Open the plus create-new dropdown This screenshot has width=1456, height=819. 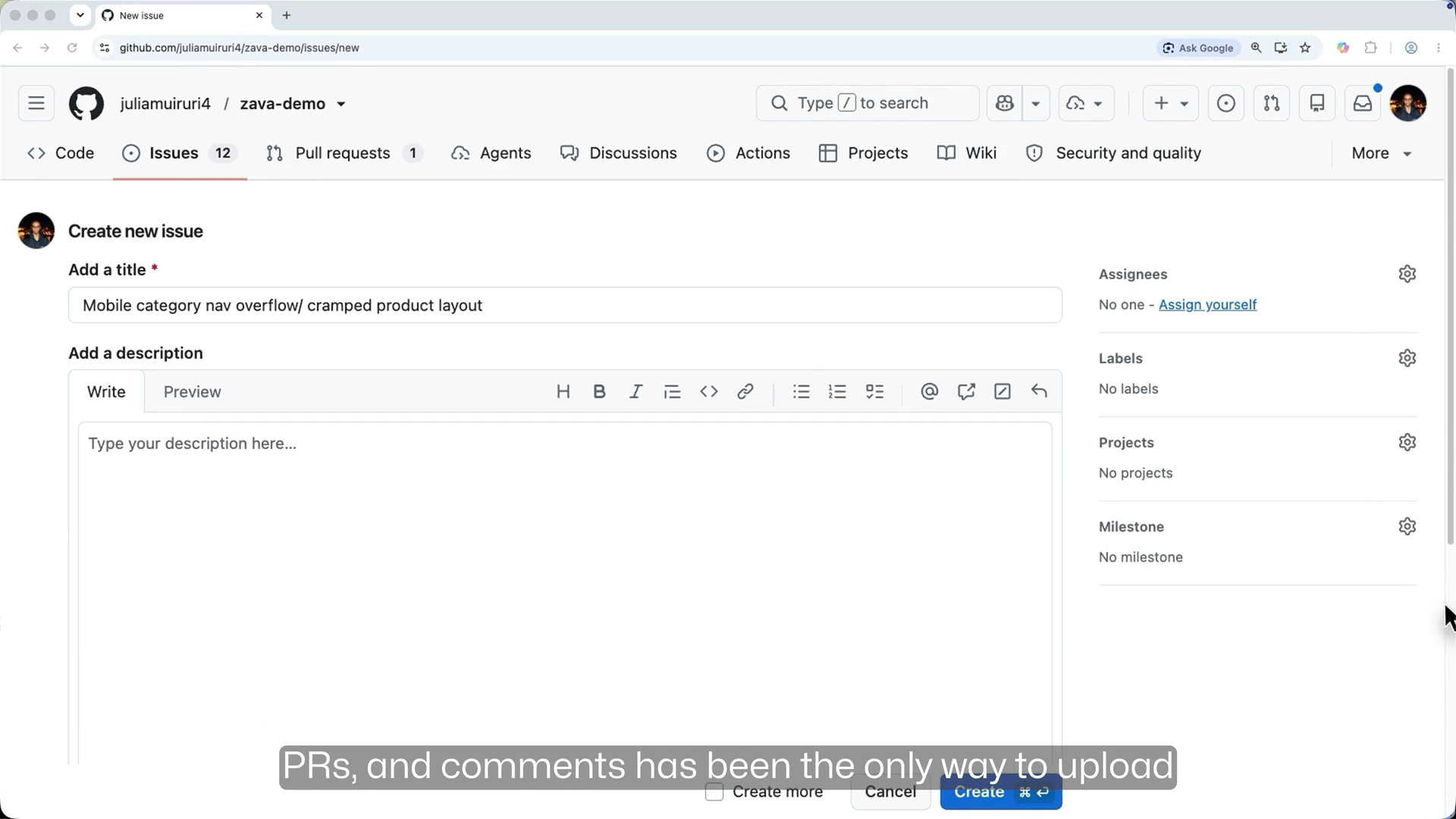coord(1171,103)
